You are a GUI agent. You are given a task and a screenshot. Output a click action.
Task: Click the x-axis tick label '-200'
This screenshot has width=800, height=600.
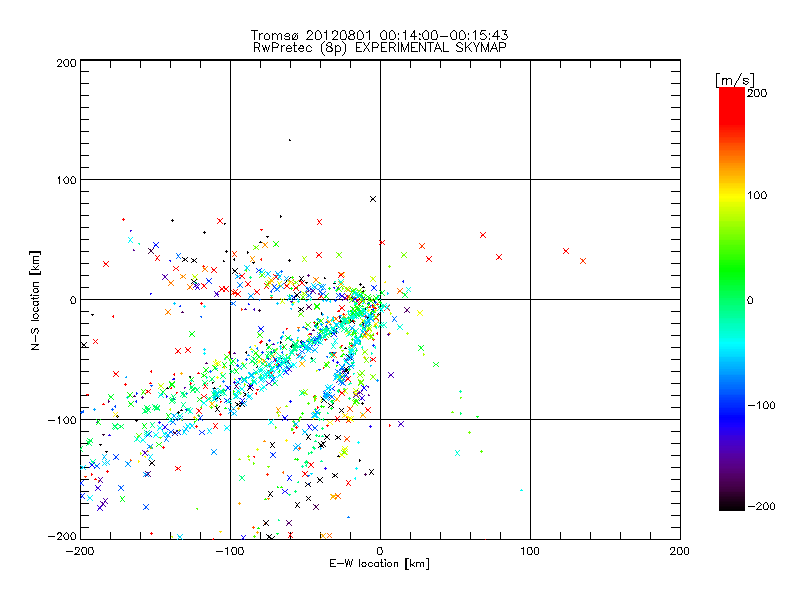[80, 551]
